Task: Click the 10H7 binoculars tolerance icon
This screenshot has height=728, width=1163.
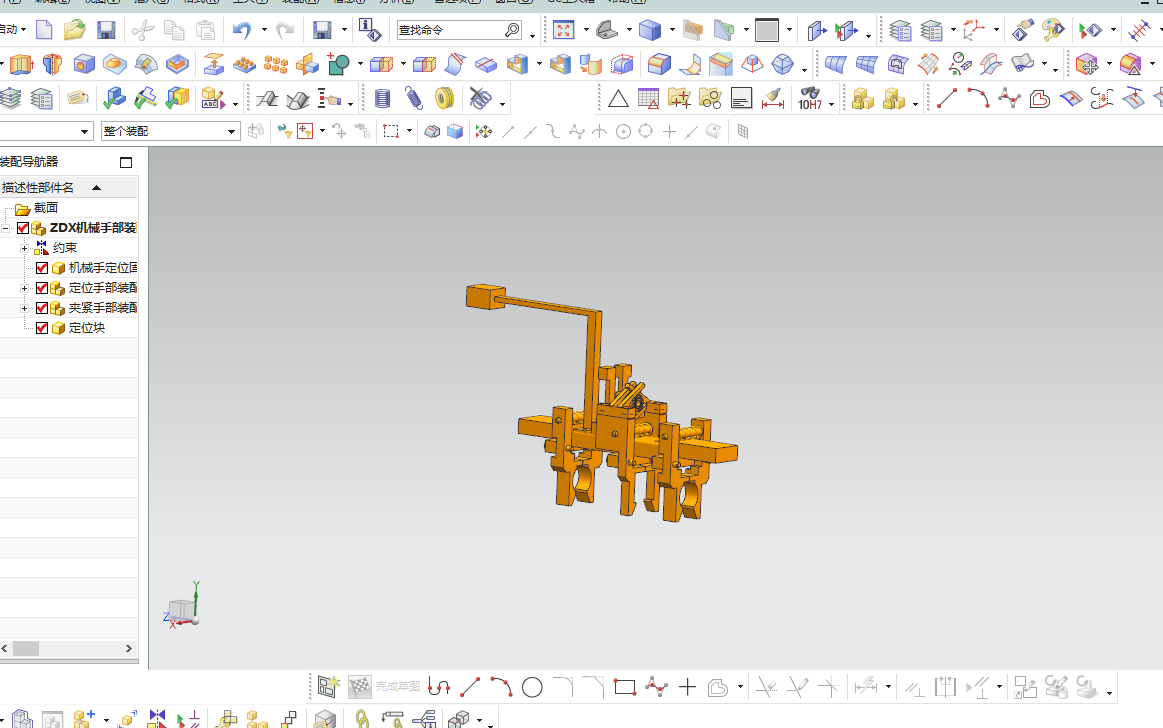Action: 810,99
